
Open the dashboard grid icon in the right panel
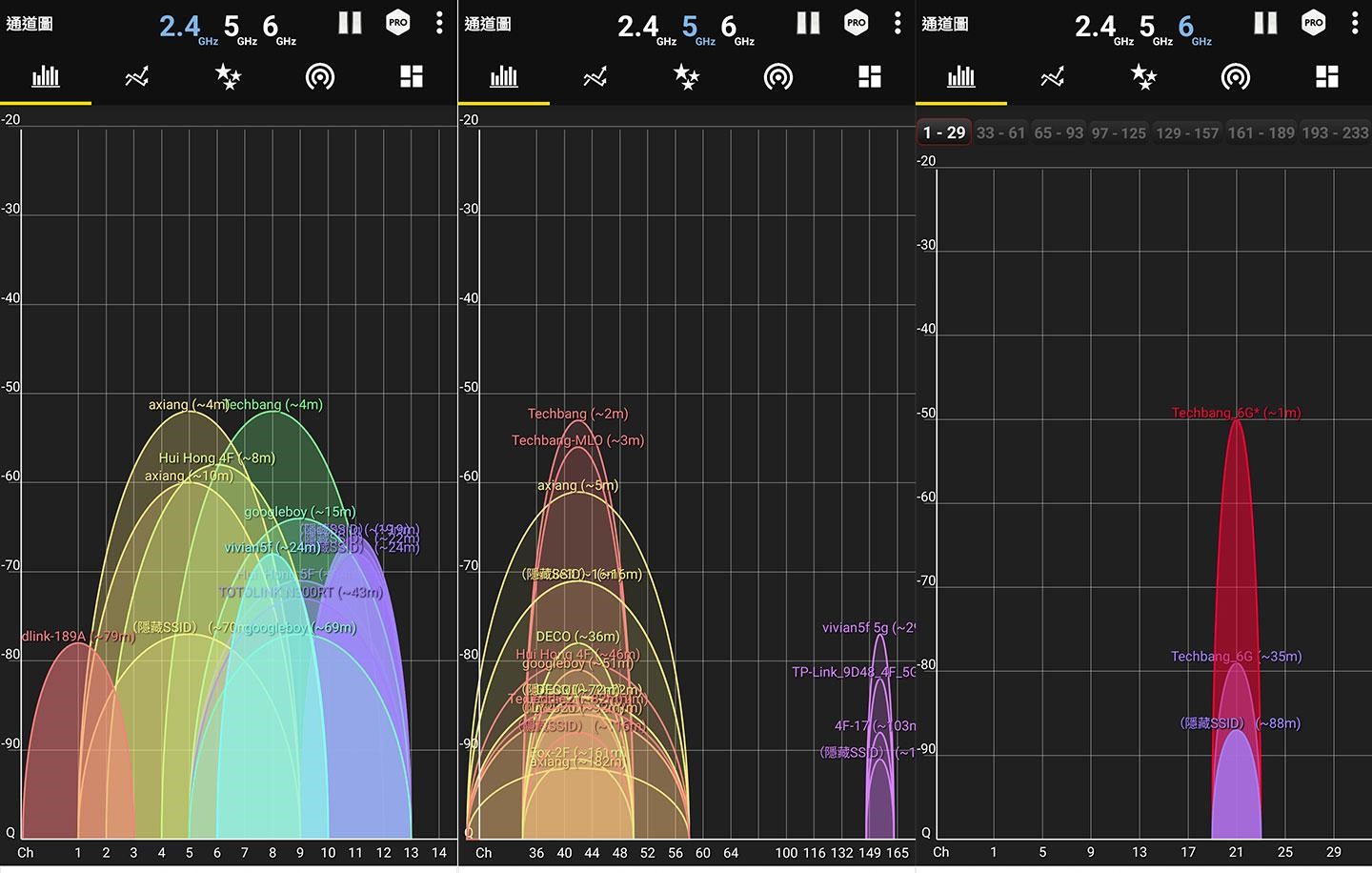point(1326,77)
